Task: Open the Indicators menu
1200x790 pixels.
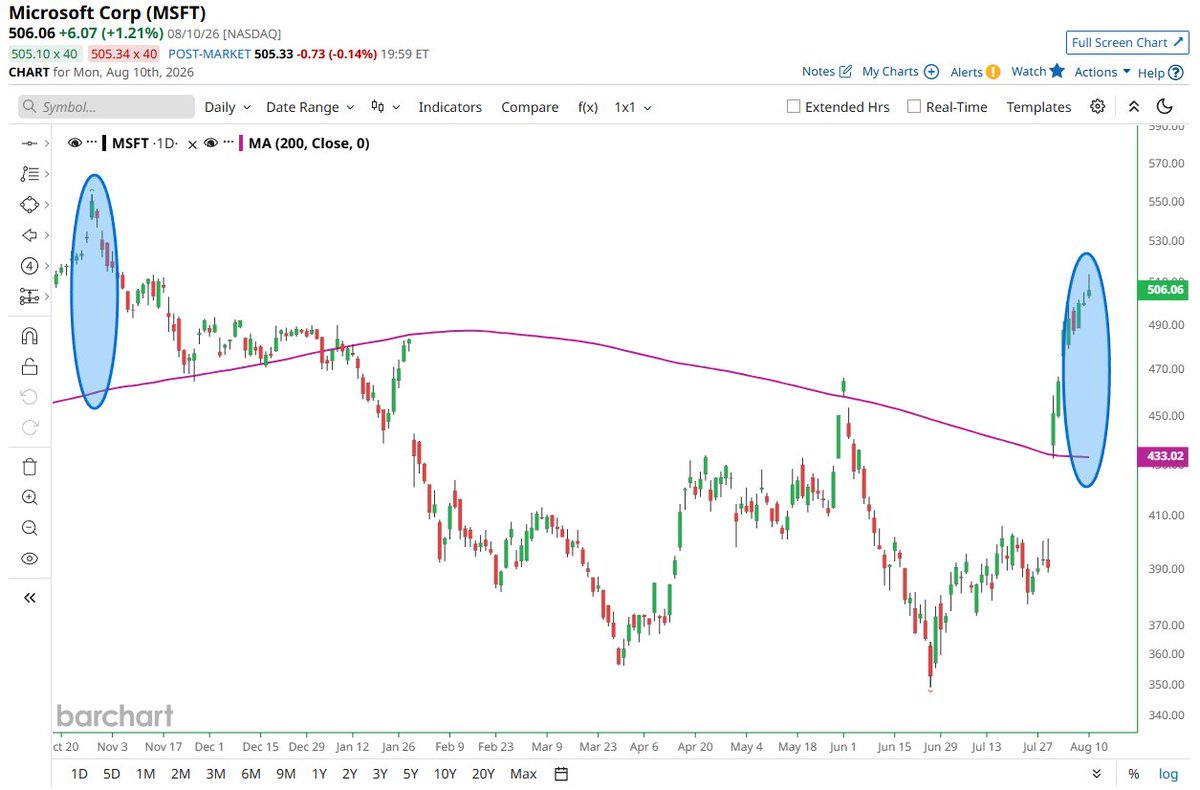Action: (450, 107)
